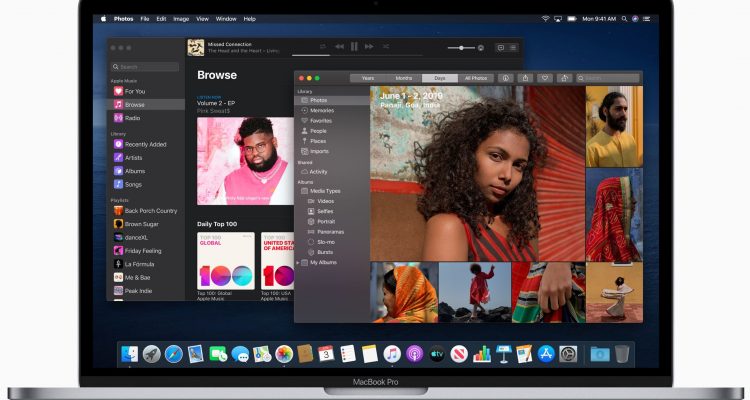Image resolution: width=750 pixels, height=400 pixels.
Task: Click the Info button in Photos toolbar
Action: coord(506,78)
